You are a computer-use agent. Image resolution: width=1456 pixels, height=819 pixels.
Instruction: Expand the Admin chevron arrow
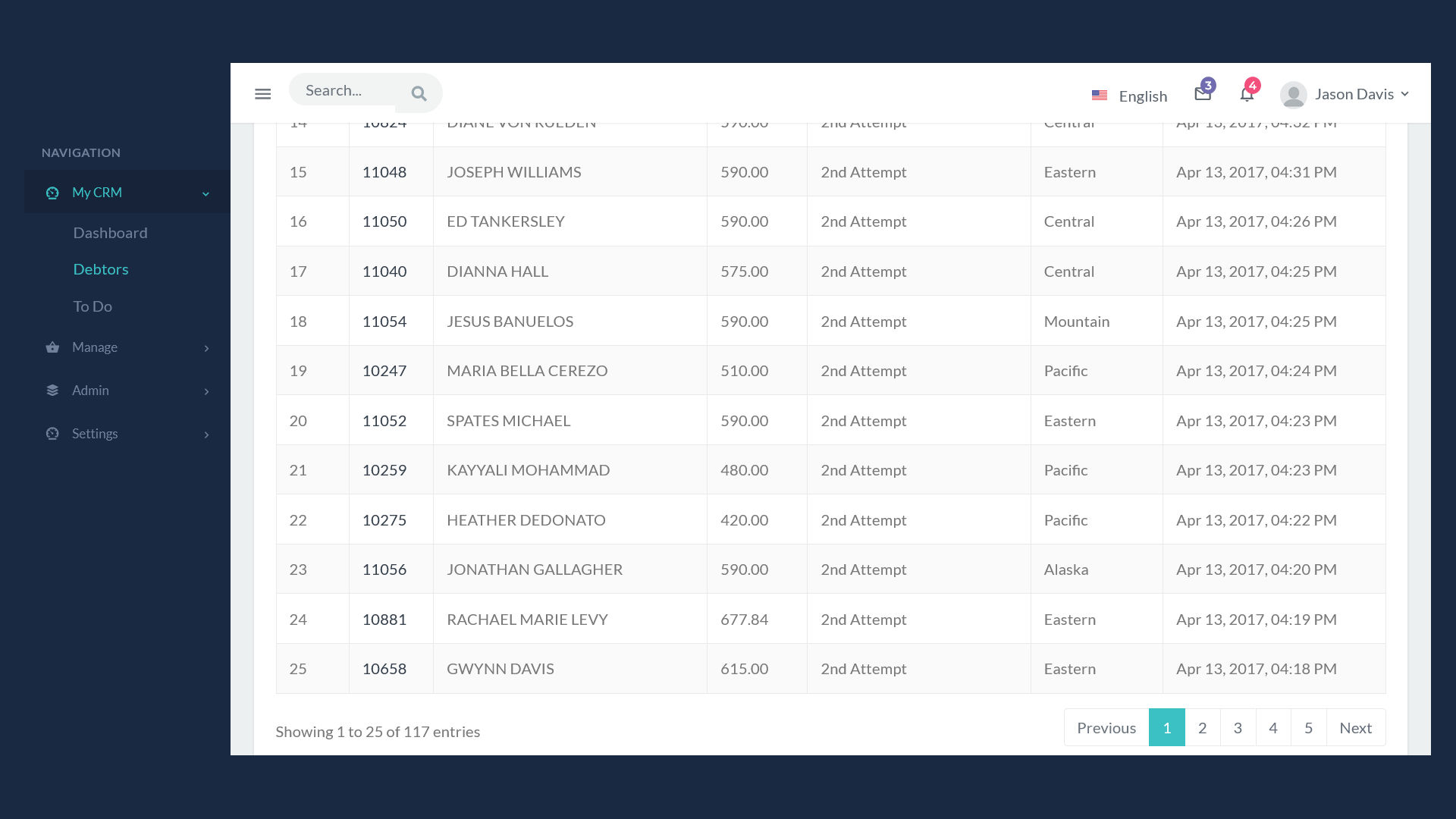click(206, 391)
